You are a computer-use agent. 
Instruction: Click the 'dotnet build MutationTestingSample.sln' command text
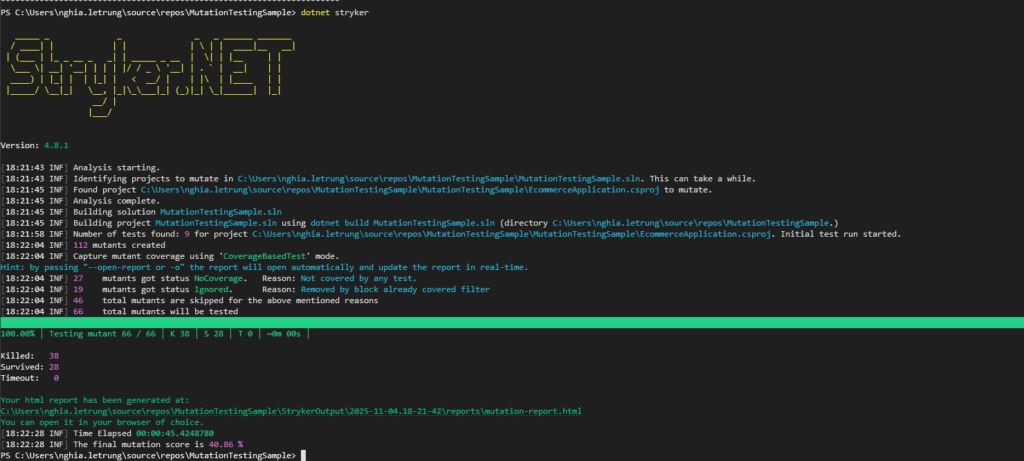401,222
